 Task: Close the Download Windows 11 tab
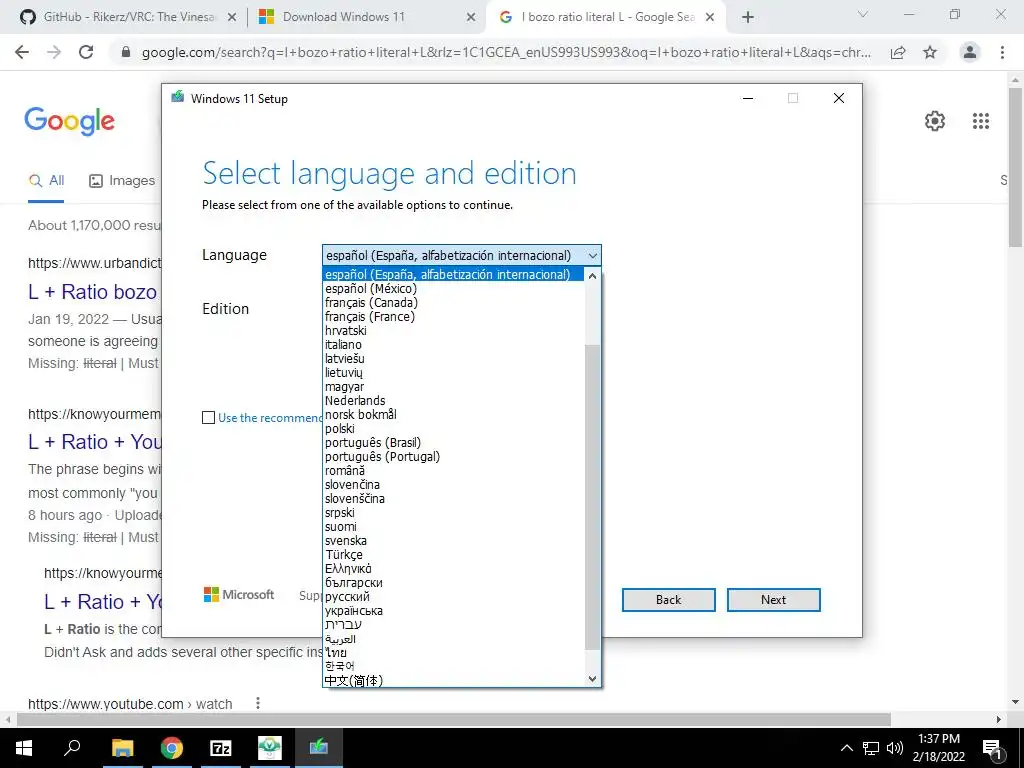click(471, 18)
